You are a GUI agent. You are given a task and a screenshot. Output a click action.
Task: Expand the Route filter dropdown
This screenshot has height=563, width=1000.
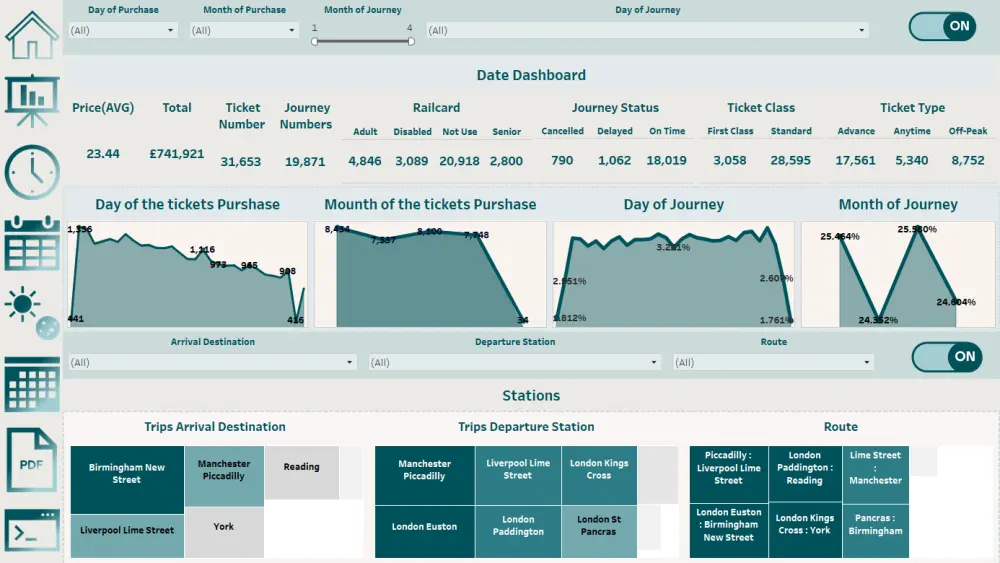[773, 362]
